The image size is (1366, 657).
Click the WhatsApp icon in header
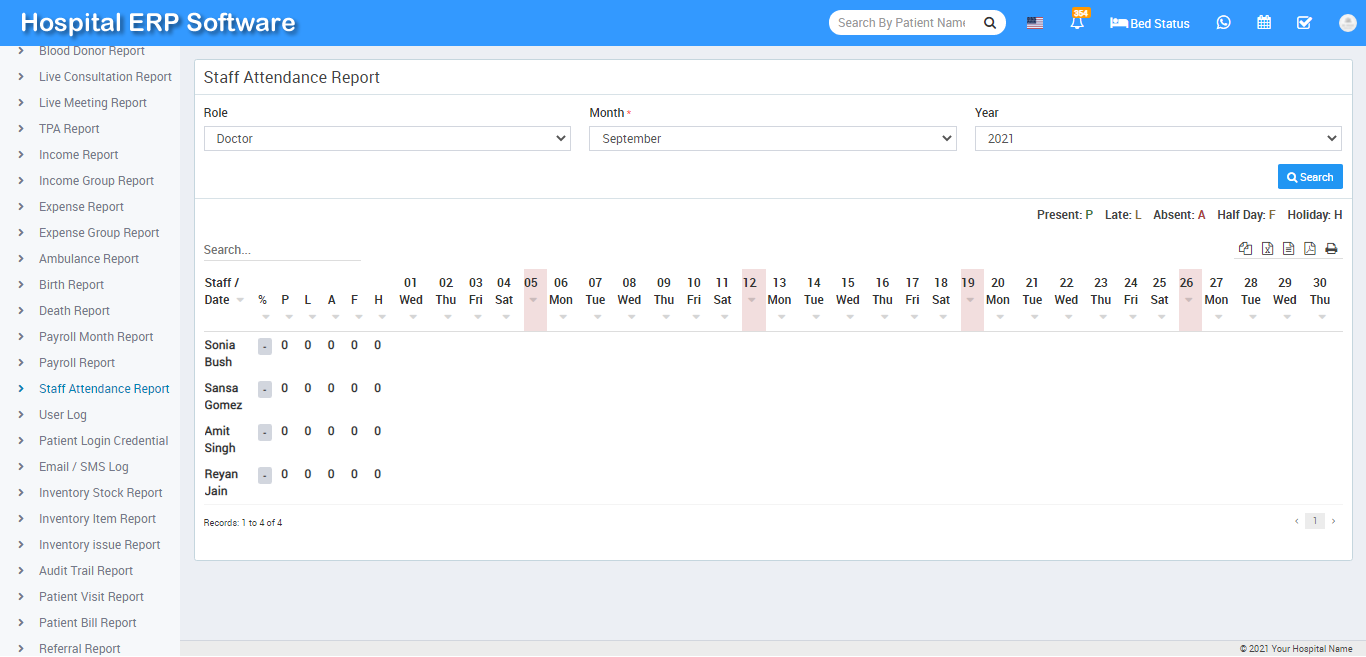1223,23
